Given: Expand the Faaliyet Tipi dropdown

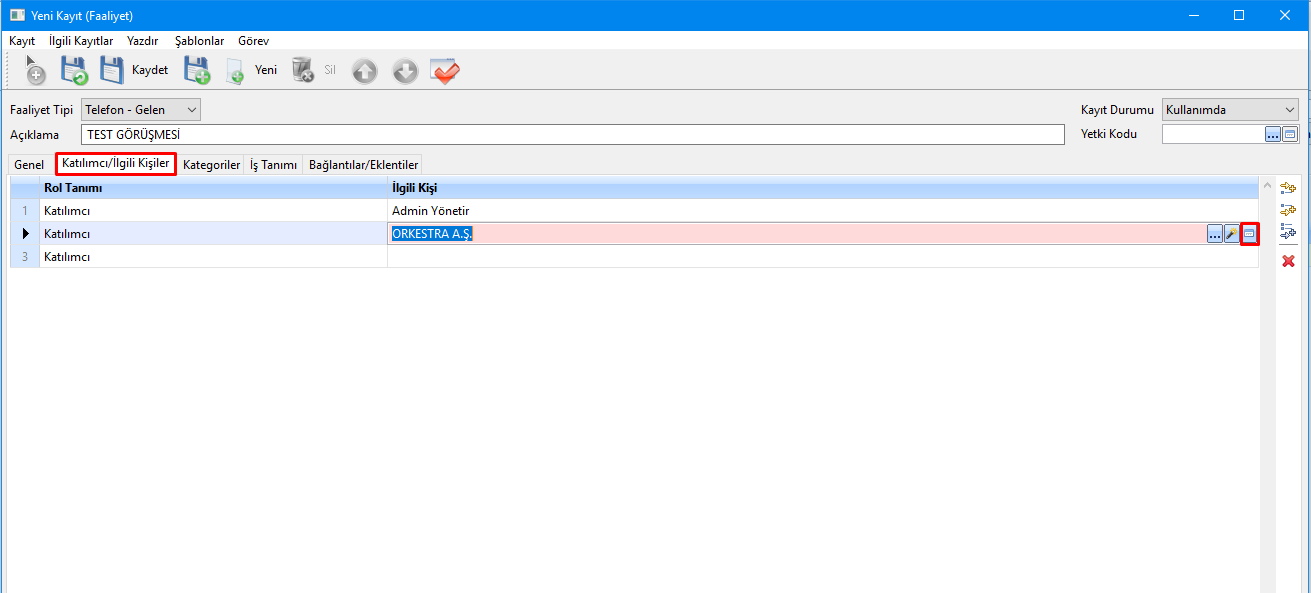Looking at the screenshot, I should point(192,109).
